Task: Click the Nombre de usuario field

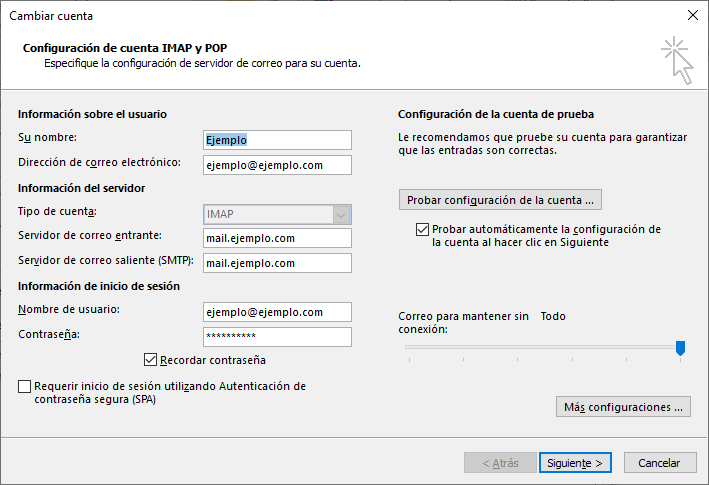Action: pyautogui.click(x=277, y=312)
